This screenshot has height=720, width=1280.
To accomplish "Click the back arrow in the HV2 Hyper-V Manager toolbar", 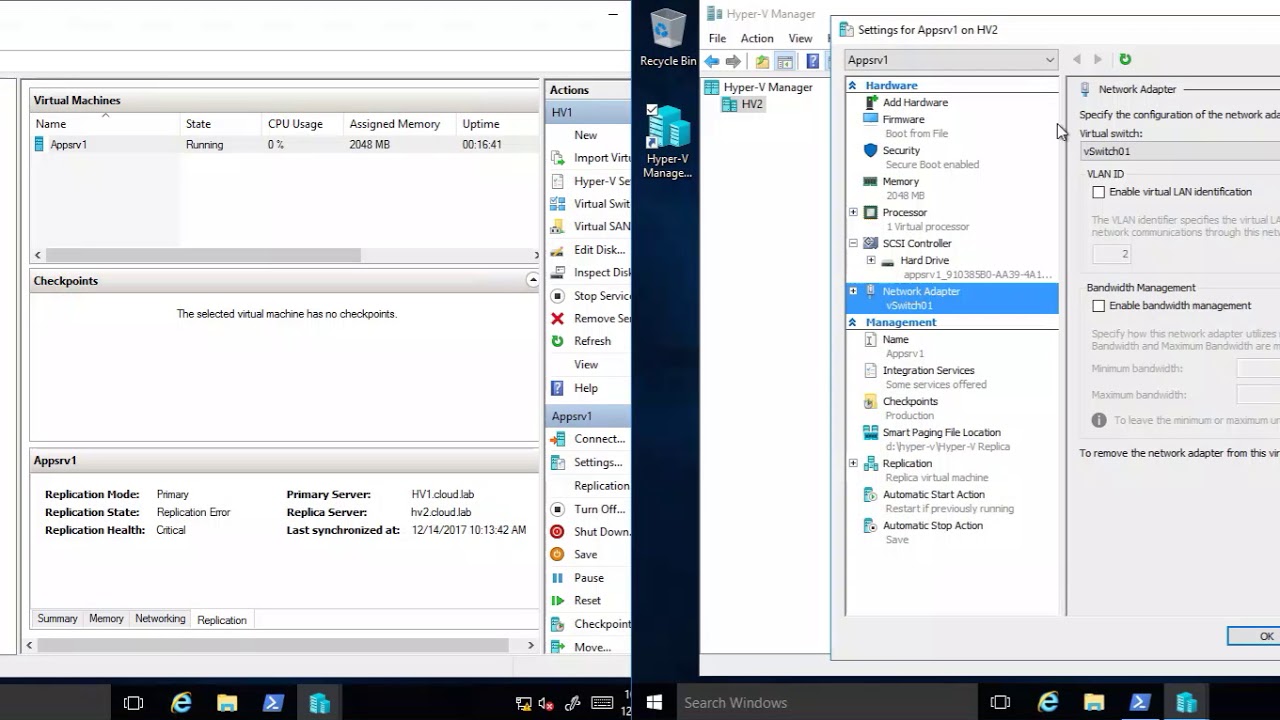I will pyautogui.click(x=712, y=62).
